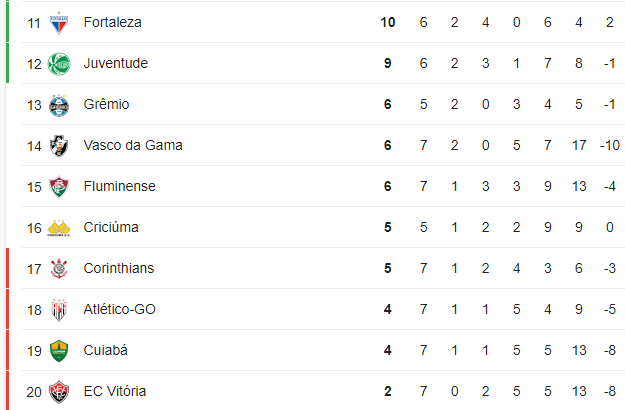
Task: Click the EC Vitória crest
Action: click(x=59, y=392)
